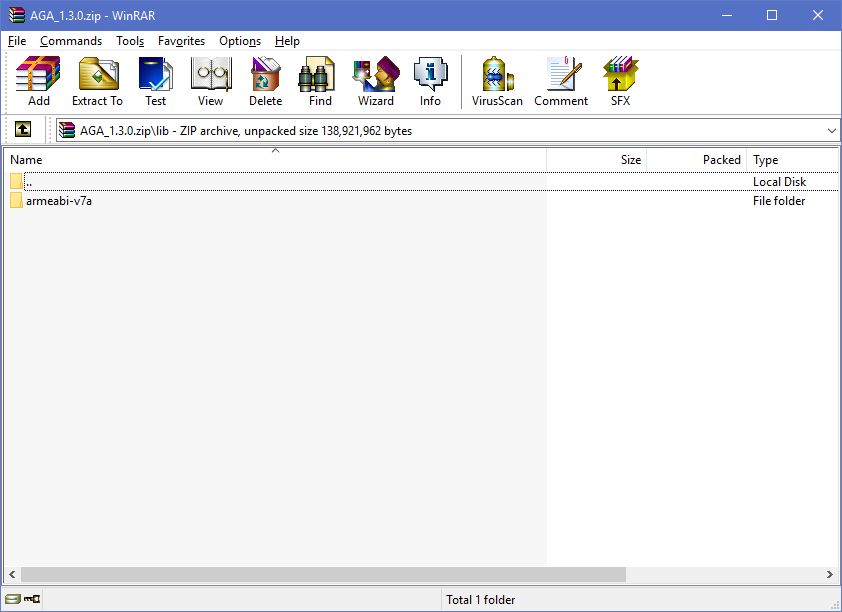The width and height of the screenshot is (842, 612).
Task: Click the horizontal scrollbar thumb
Action: (x=323, y=574)
